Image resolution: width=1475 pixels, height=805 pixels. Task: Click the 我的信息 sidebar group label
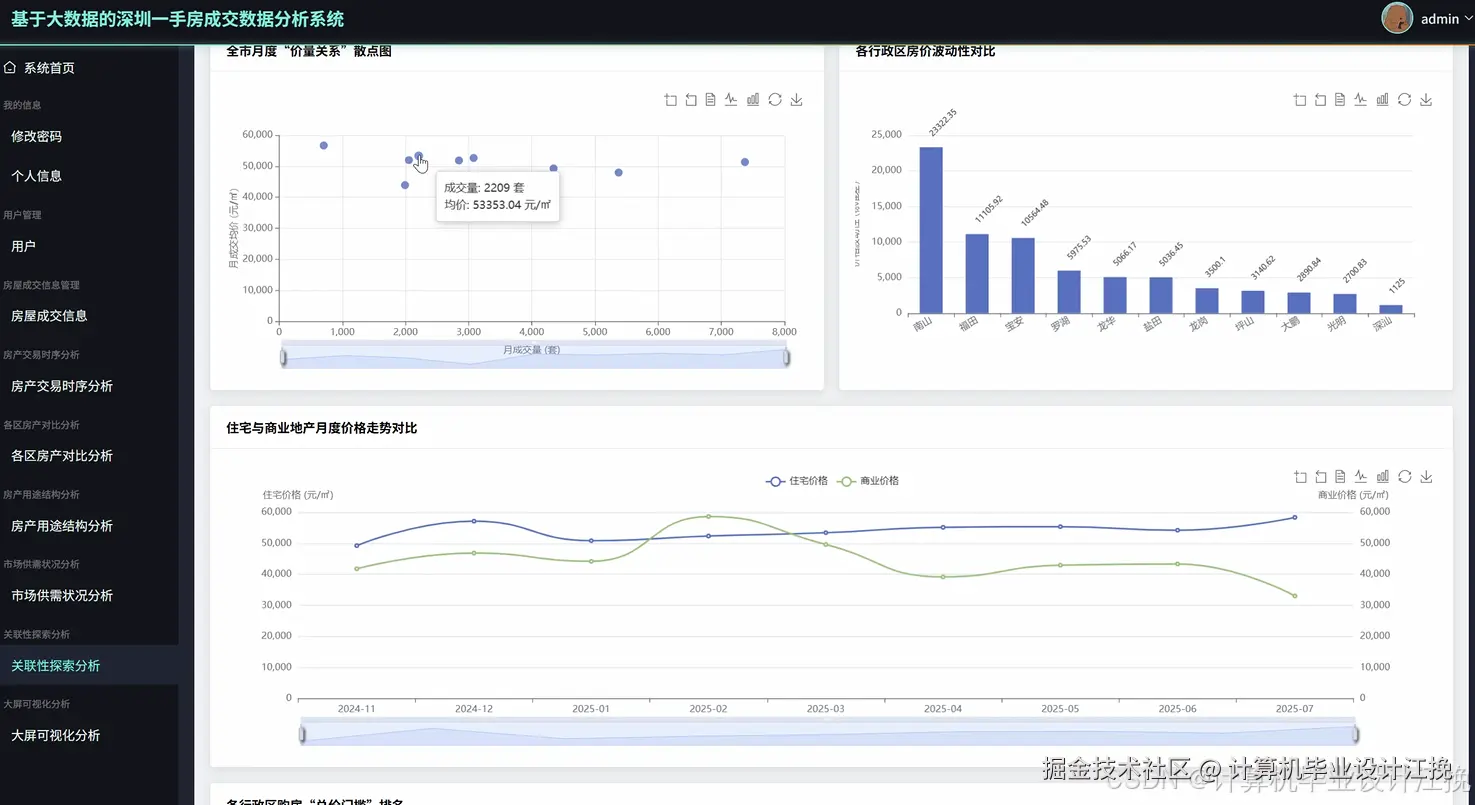pos(22,105)
